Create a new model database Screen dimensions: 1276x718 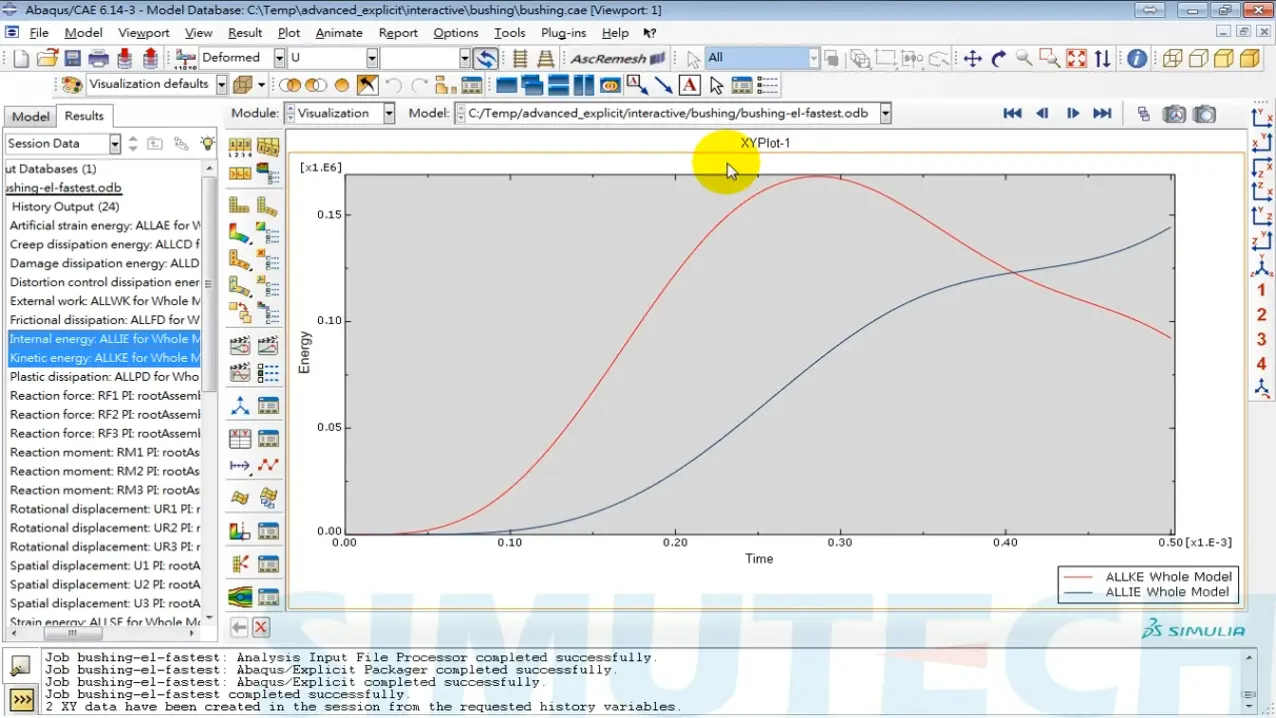[22, 59]
